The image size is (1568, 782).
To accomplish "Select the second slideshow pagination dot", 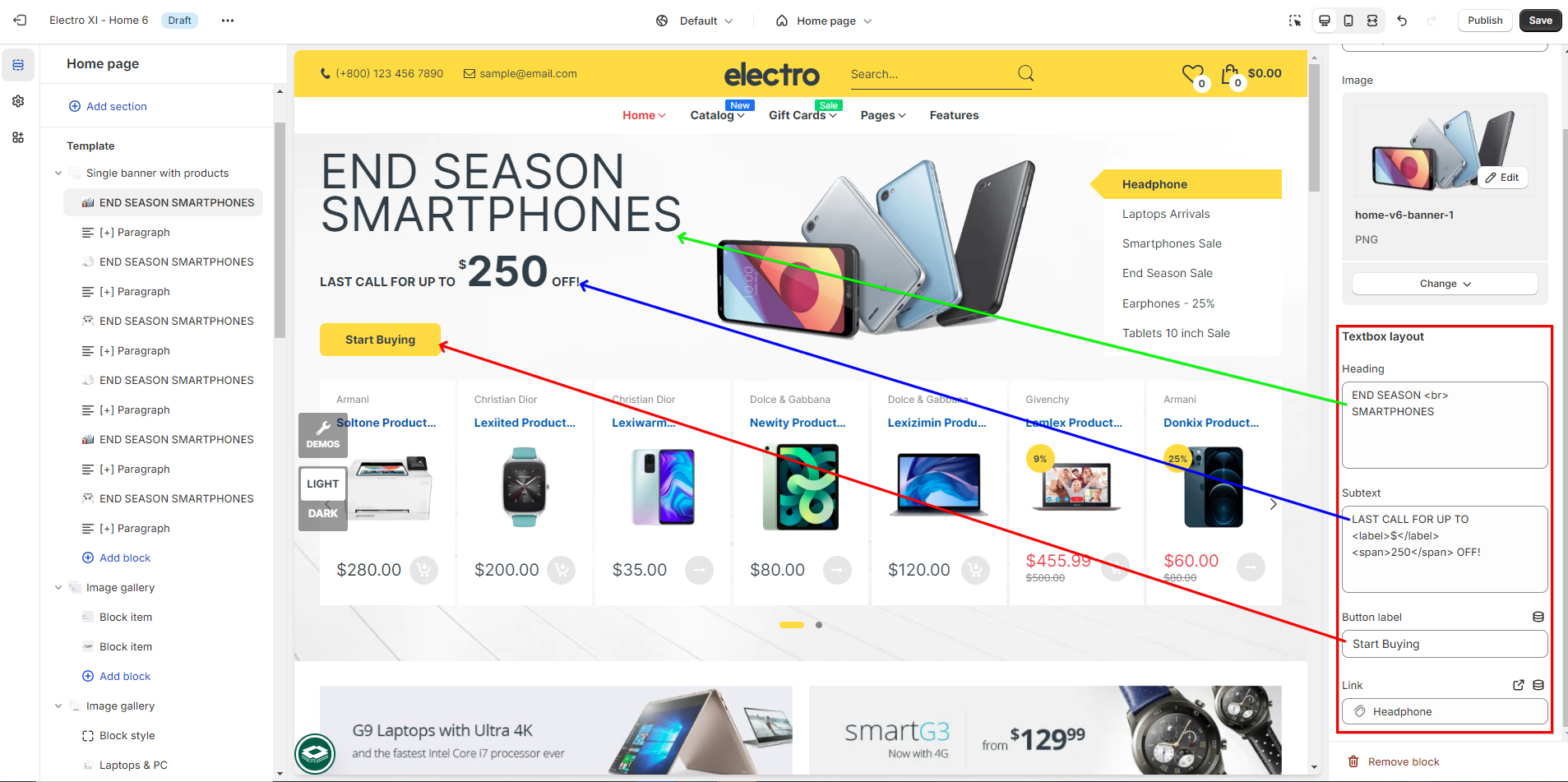I will 819,625.
